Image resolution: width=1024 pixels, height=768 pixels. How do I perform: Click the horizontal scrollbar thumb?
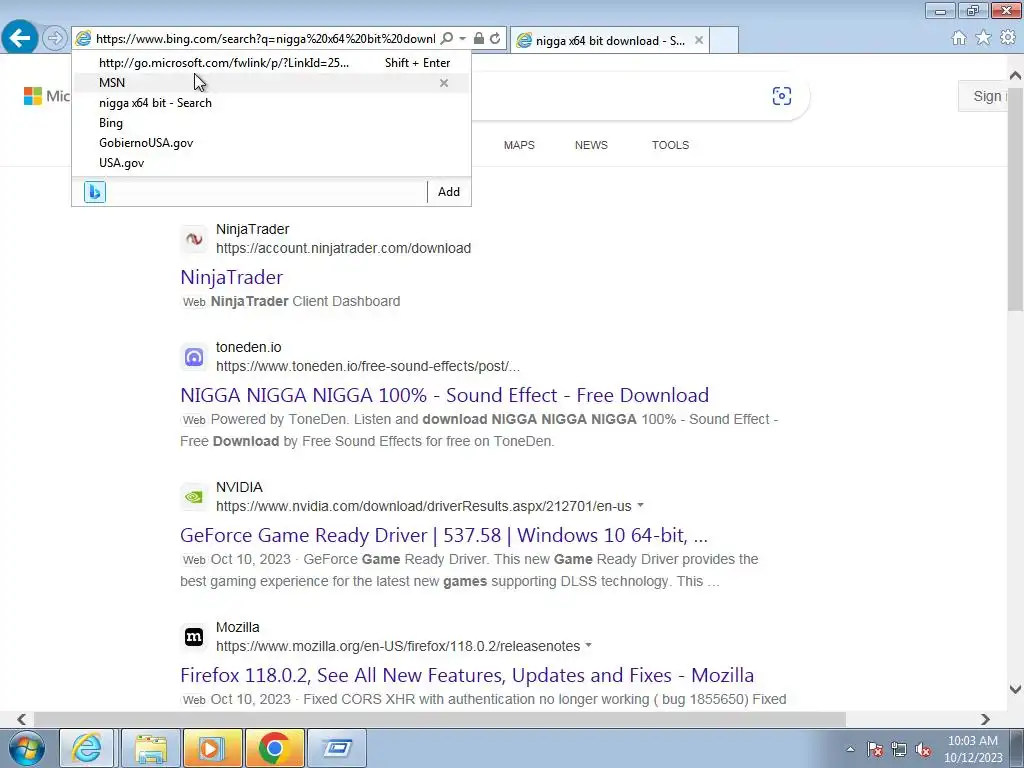pyautogui.click(x=440, y=719)
